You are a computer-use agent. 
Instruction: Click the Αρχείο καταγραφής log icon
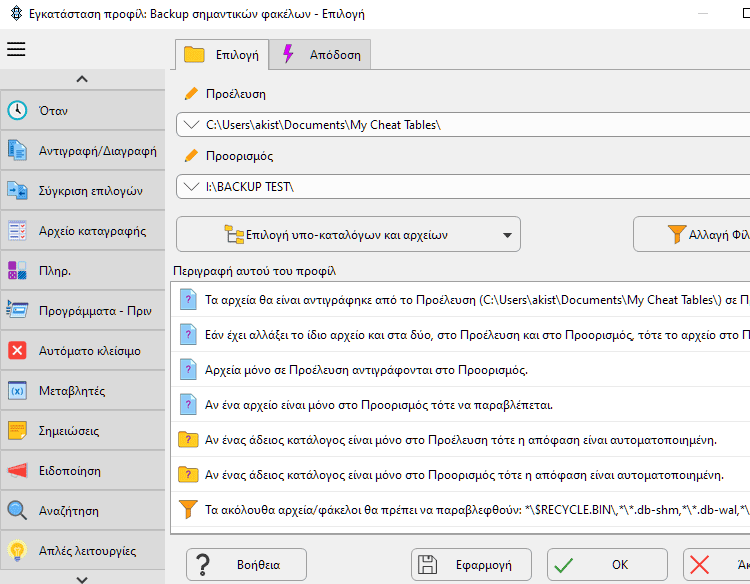(x=17, y=231)
